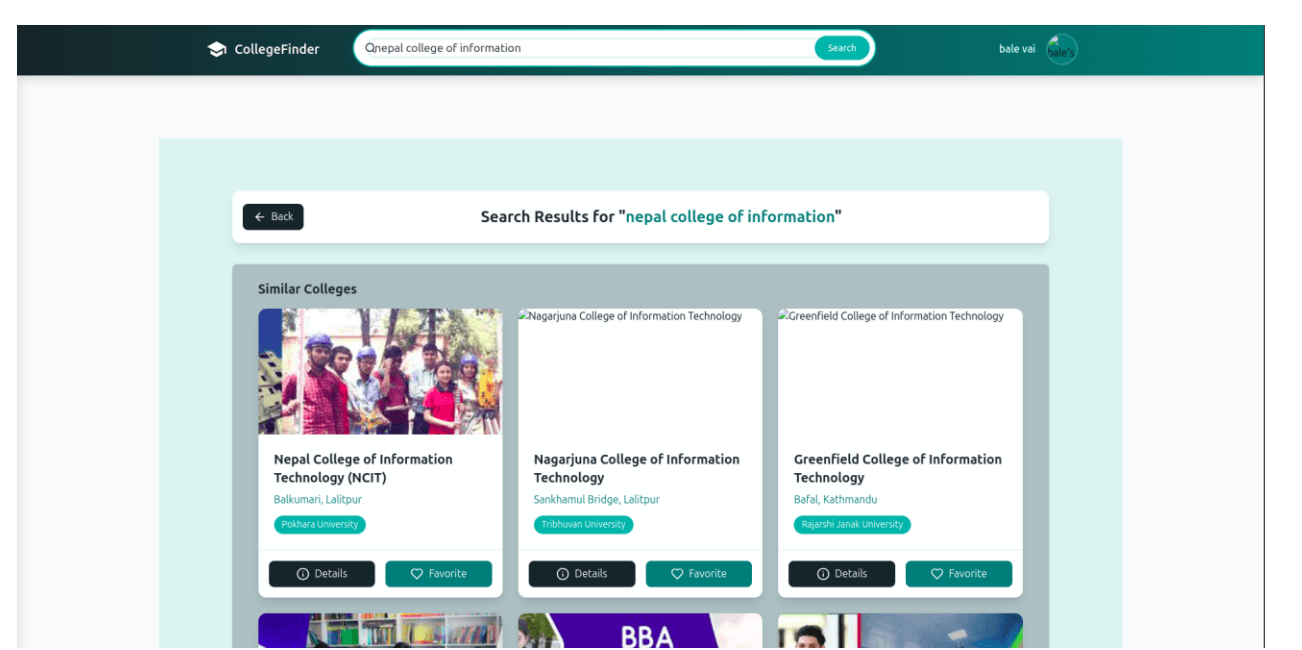The image size is (1302, 650).
Task: Toggle Favorite for Greenfield College
Action: click(x=958, y=573)
